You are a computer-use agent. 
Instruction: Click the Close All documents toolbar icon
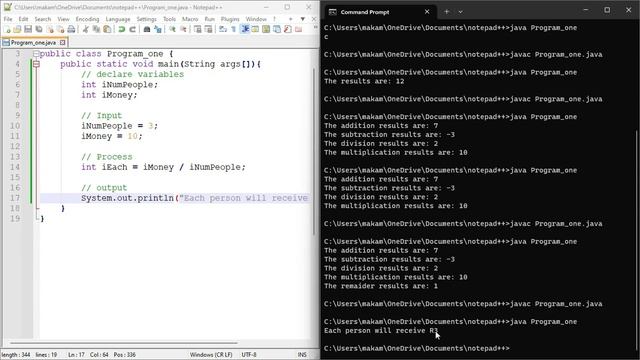(x=60, y=29)
